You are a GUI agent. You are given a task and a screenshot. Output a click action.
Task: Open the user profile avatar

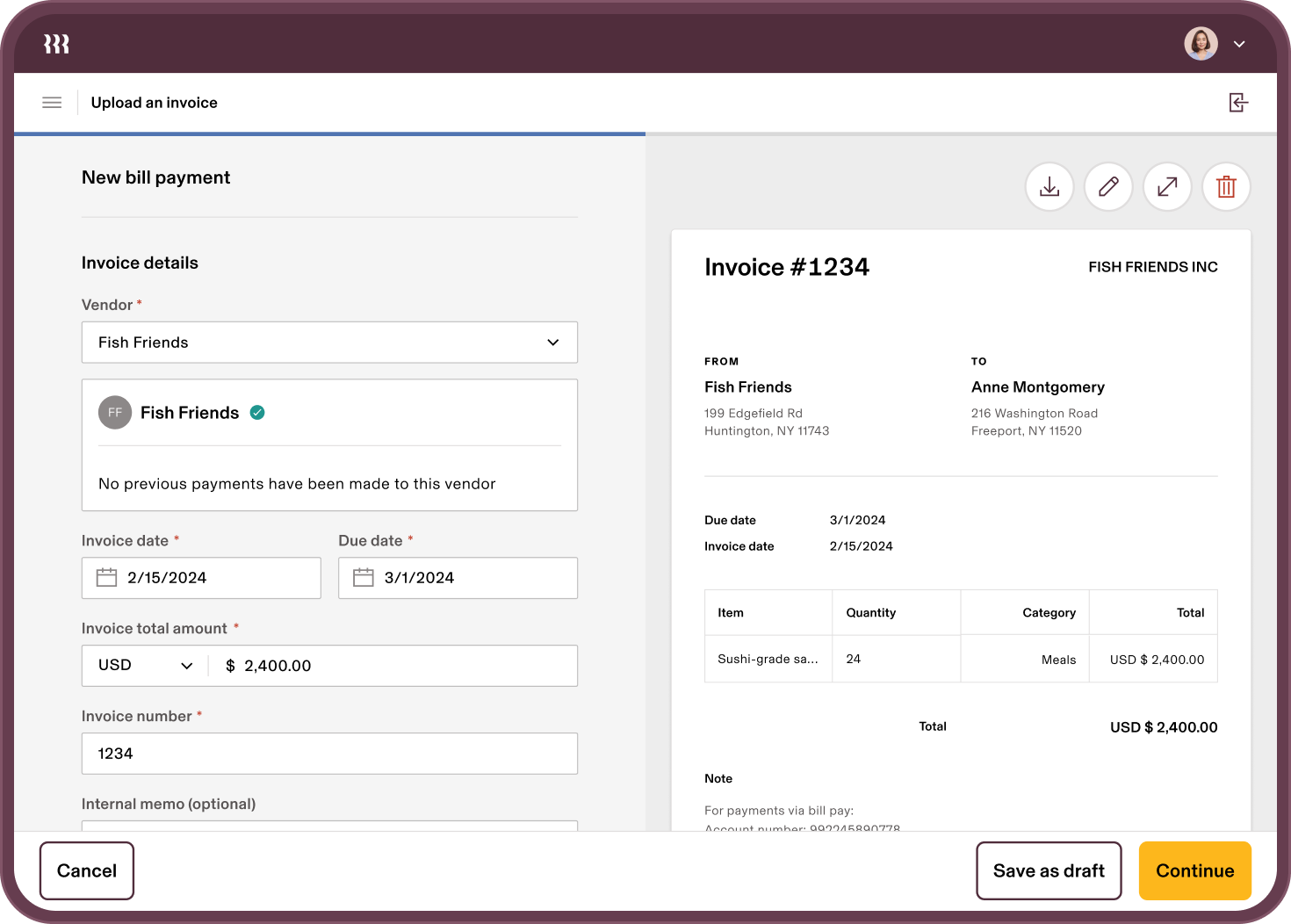click(x=1201, y=44)
